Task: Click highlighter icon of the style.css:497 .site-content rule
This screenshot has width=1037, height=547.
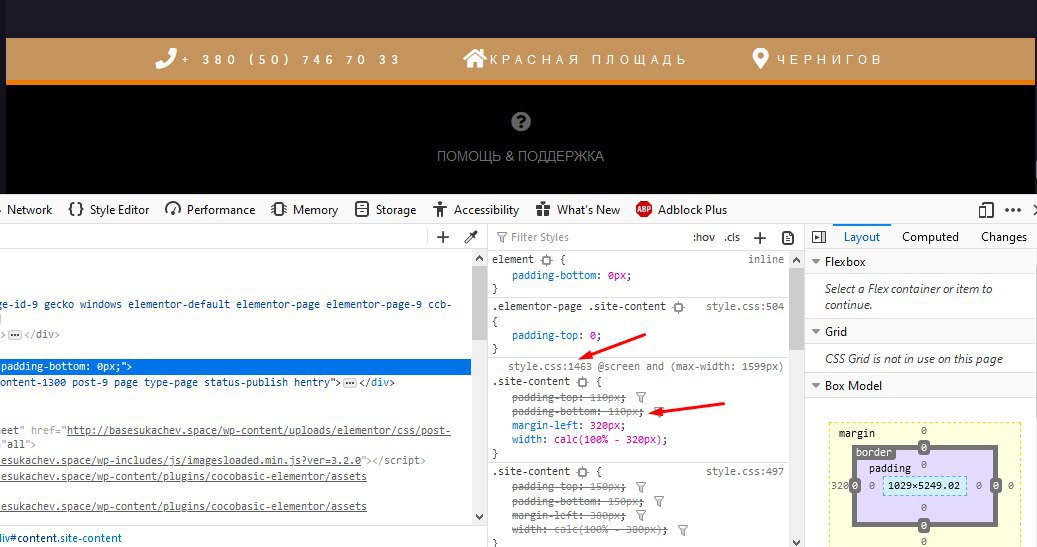Action: click(582, 472)
